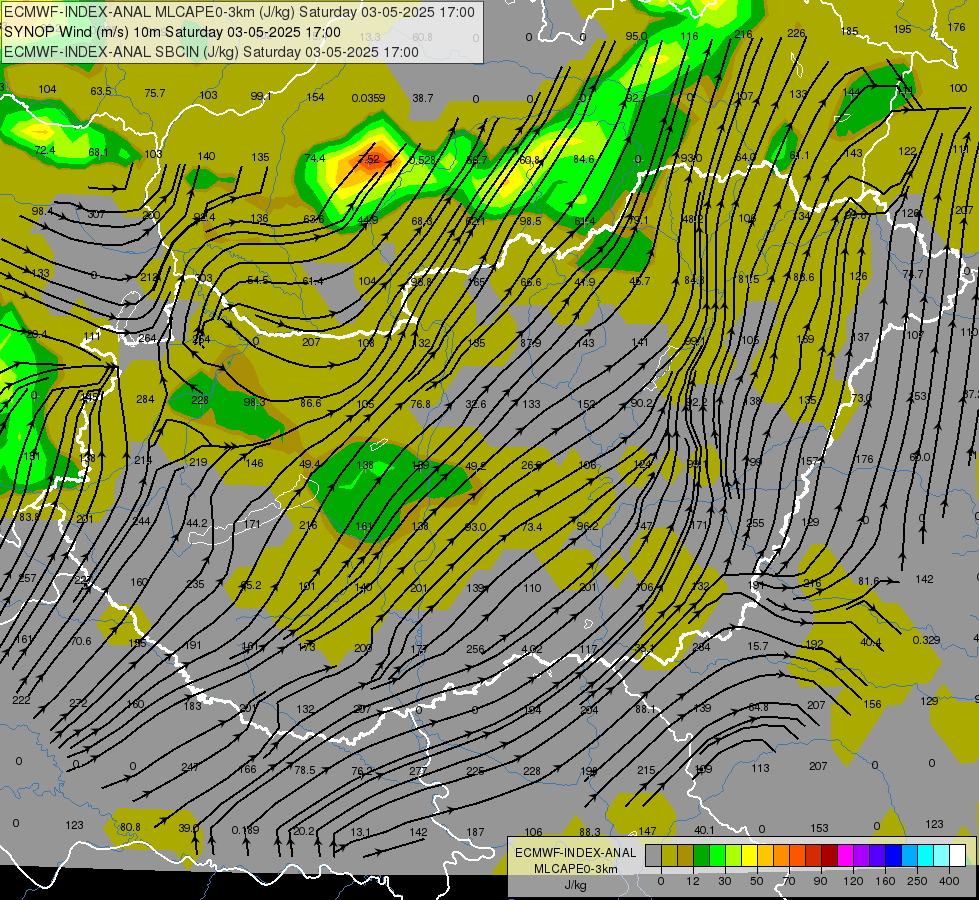
Task: Click the map value 75.7
Action: (x=155, y=93)
